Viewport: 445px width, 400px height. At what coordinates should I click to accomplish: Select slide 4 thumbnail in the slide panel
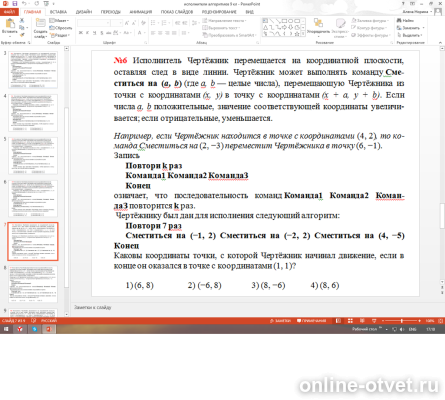(33, 113)
